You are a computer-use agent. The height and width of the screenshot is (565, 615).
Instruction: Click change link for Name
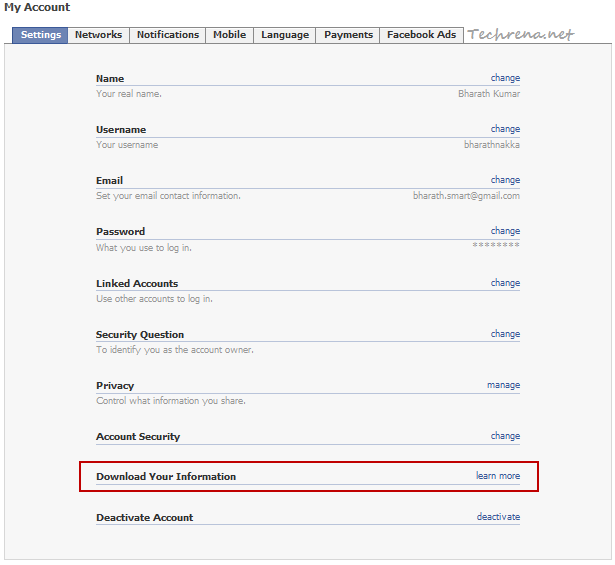(505, 78)
